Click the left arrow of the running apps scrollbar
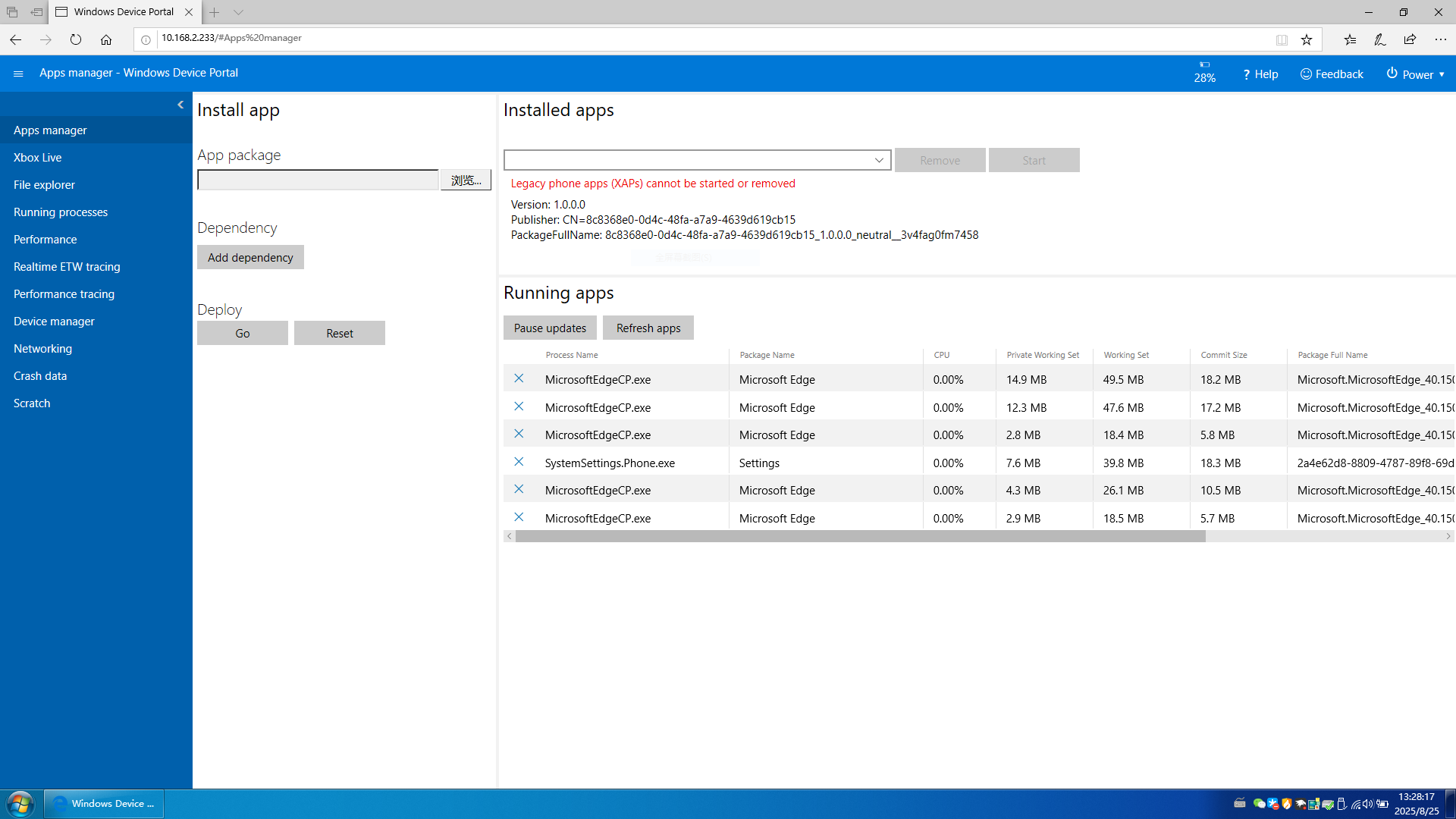 pos(510,536)
